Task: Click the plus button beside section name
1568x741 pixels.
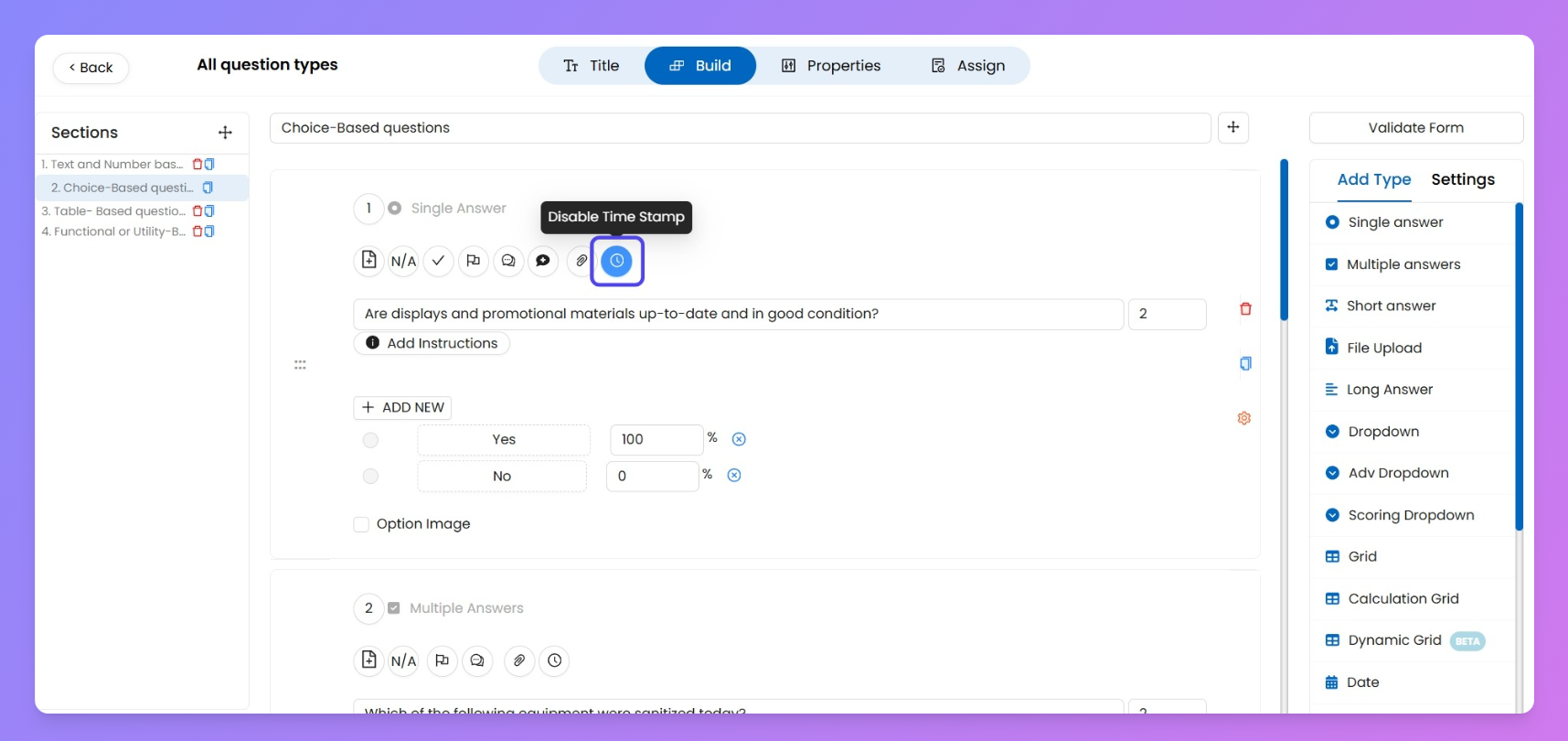Action: point(1233,128)
